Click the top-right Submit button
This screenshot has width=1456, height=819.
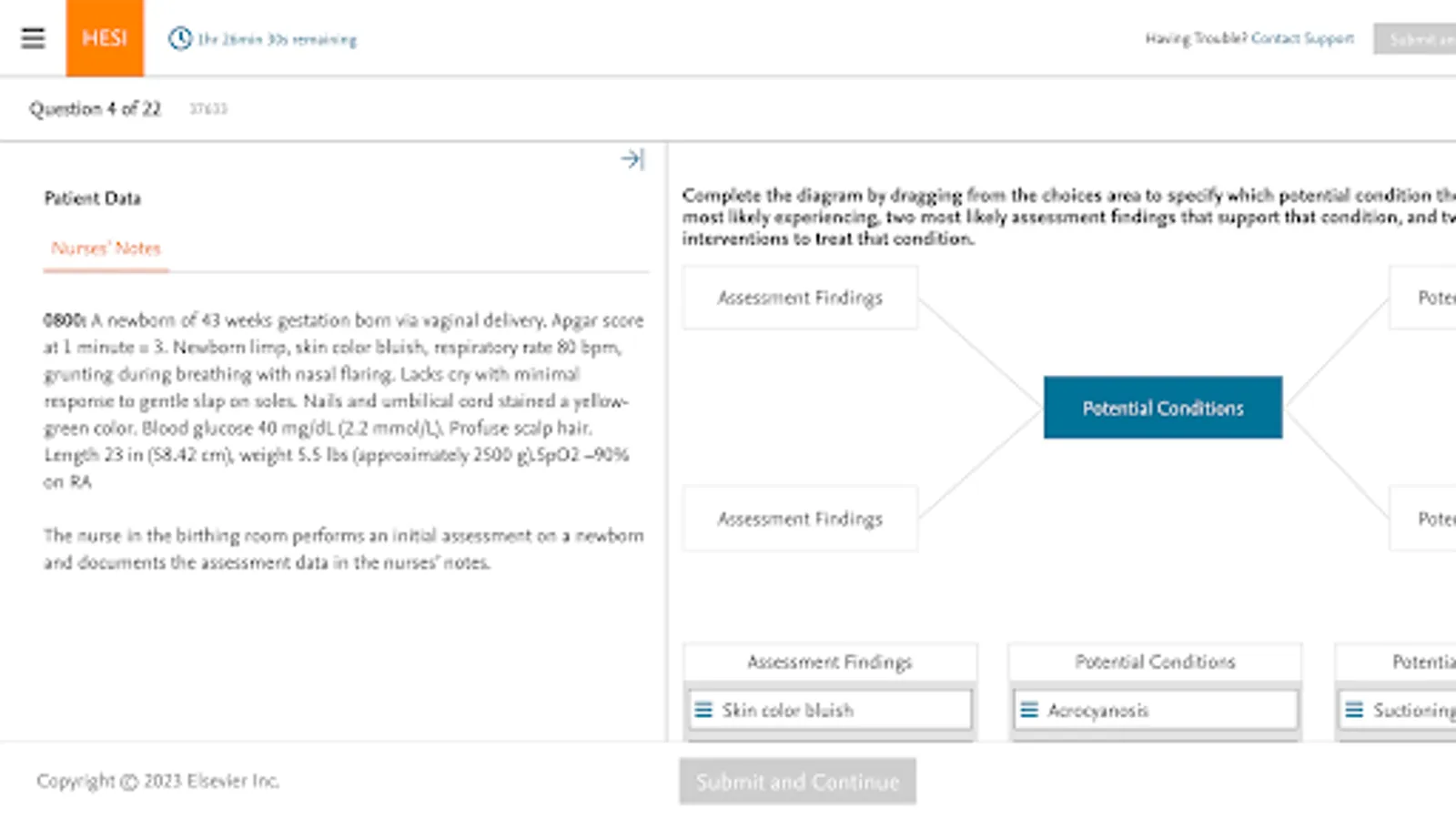tap(1415, 39)
